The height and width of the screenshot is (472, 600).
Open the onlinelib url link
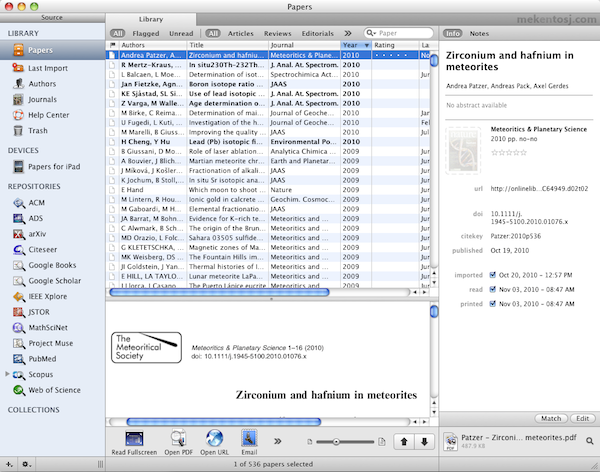point(539,188)
